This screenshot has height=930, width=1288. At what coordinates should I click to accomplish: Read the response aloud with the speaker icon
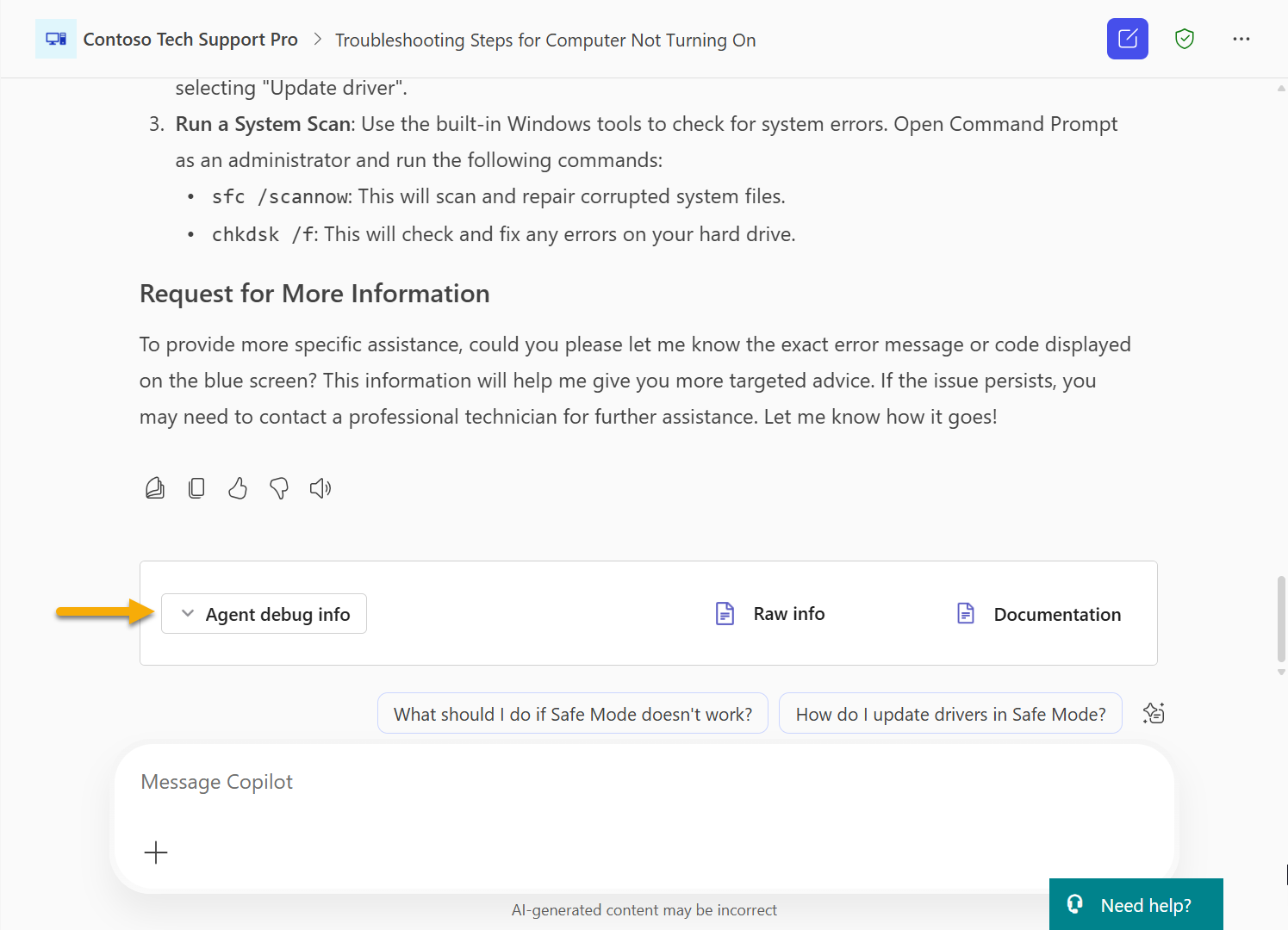(320, 488)
